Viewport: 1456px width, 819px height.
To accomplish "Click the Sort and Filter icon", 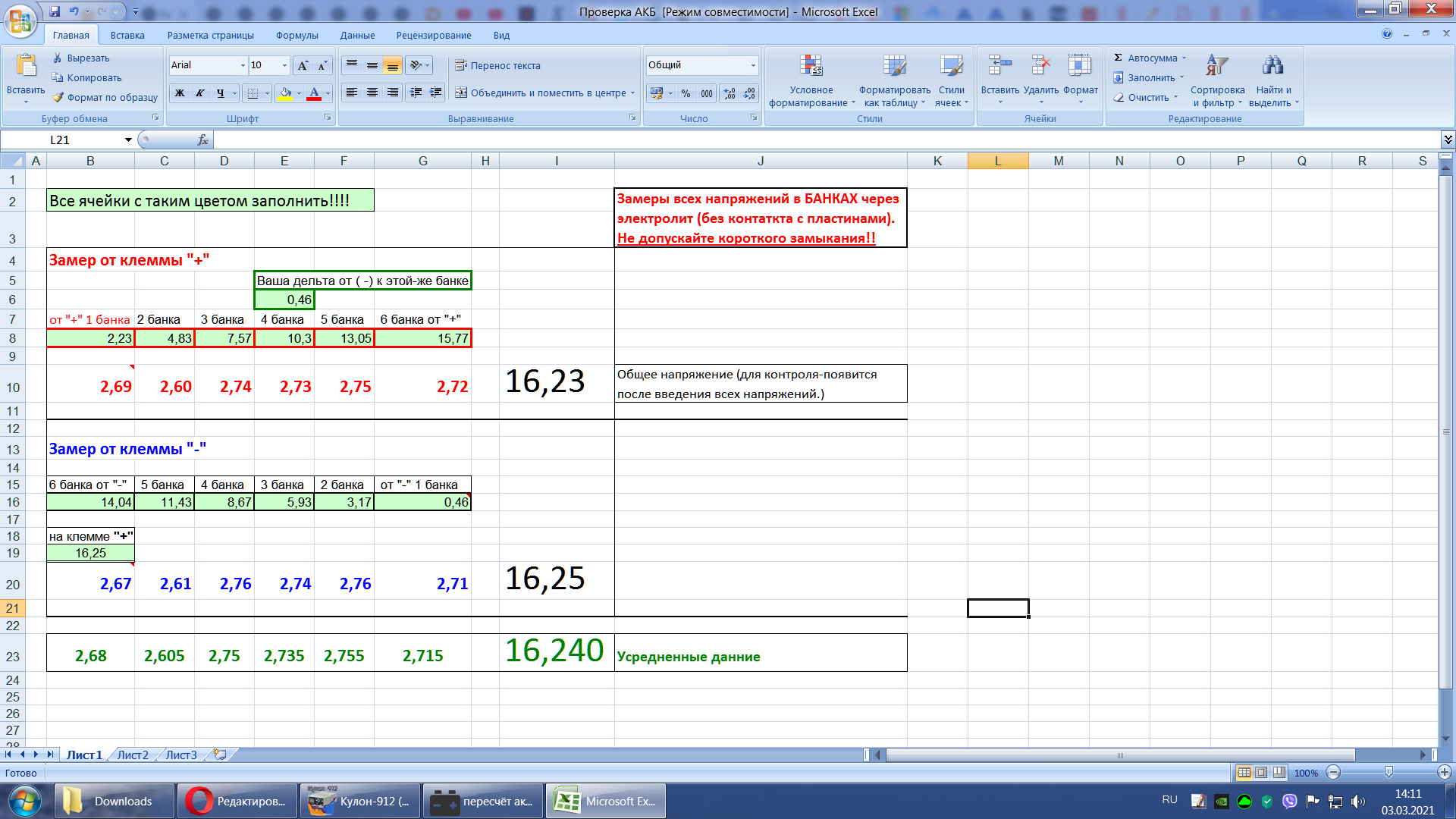I will click(x=1216, y=67).
